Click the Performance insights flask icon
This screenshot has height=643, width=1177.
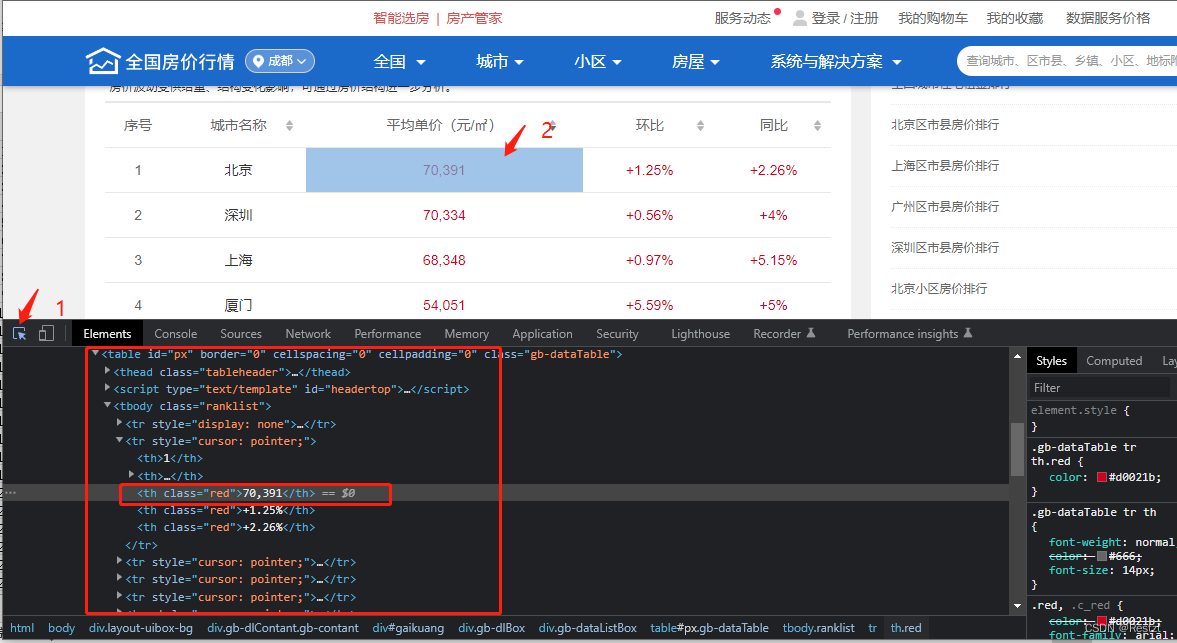pyautogui.click(x=968, y=333)
